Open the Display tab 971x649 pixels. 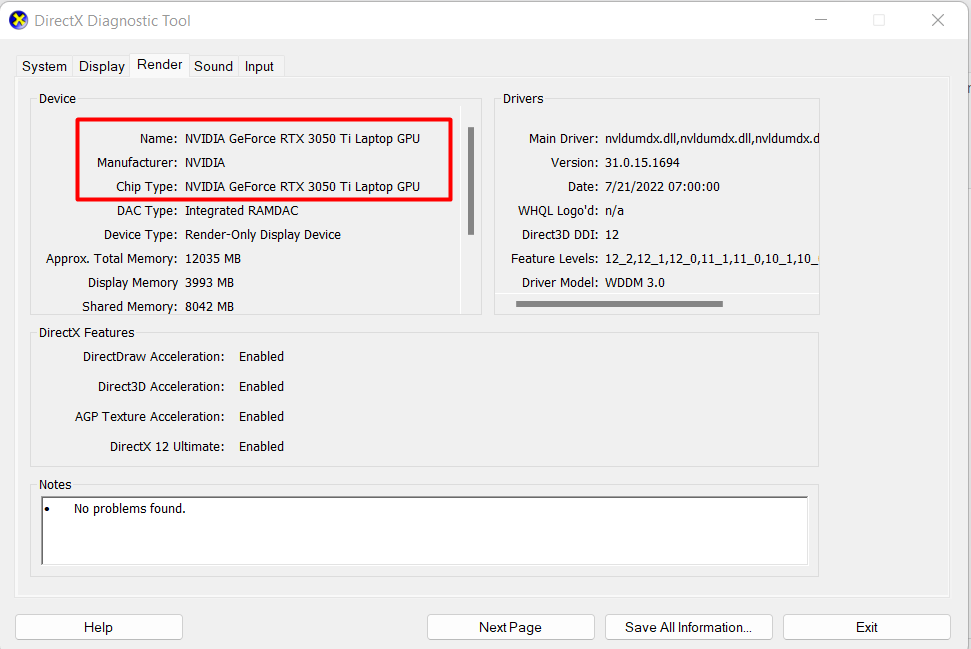[102, 66]
